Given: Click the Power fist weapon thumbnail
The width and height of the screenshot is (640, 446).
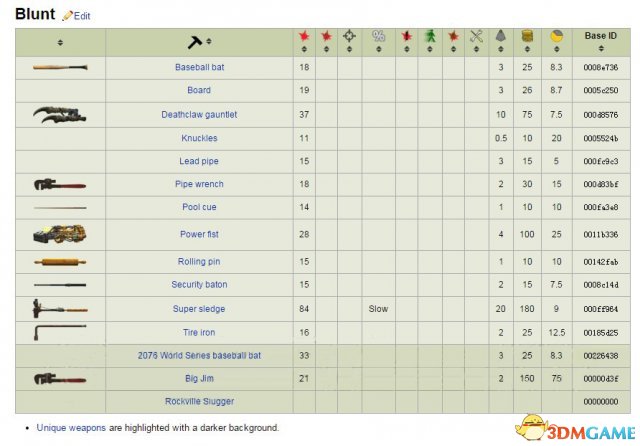Looking at the screenshot, I should click(x=60, y=235).
